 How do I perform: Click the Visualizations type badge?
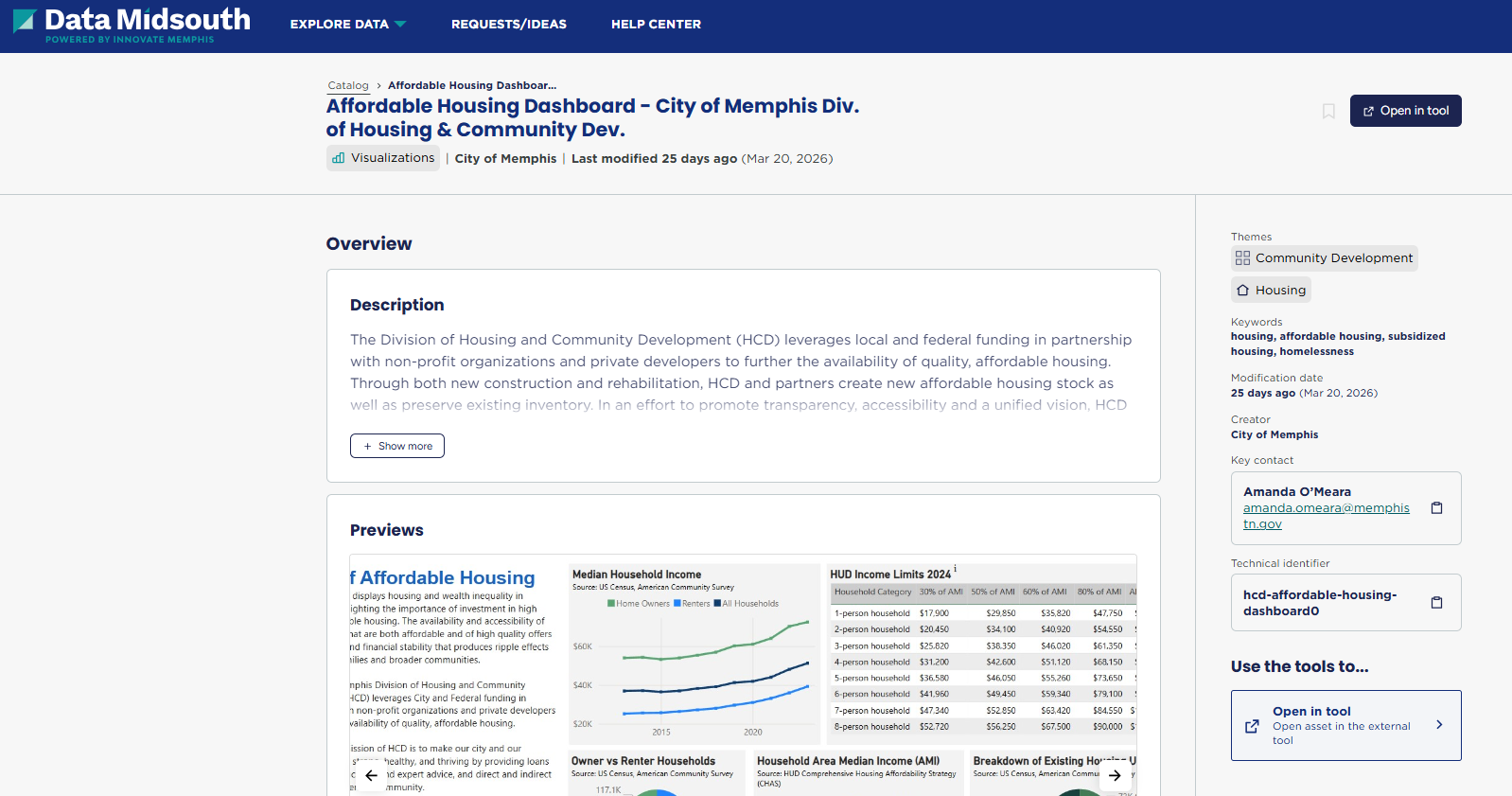(x=383, y=158)
